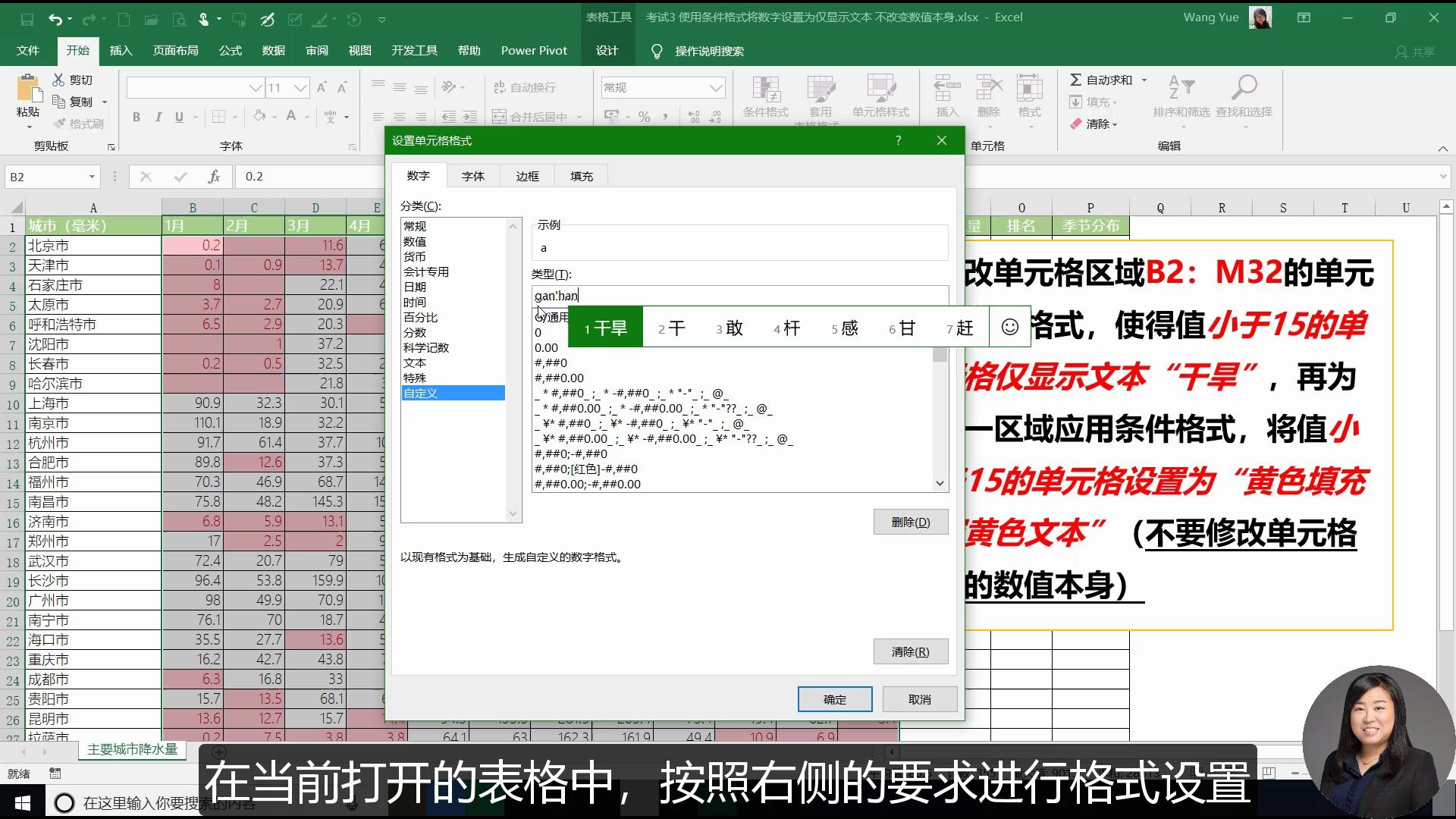
Task: Expand the number format 常规 combo box
Action: [x=715, y=88]
